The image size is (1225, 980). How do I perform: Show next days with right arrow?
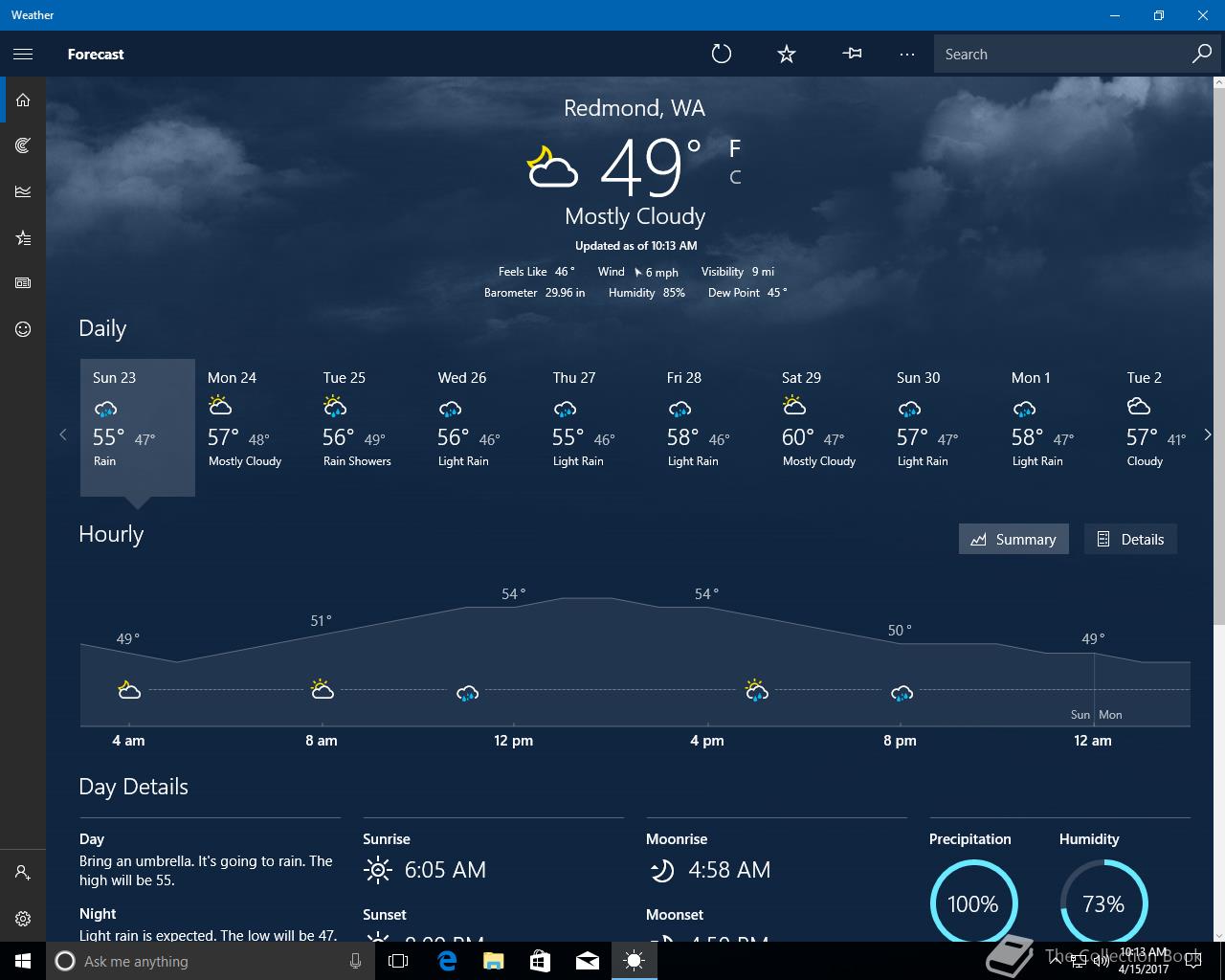[x=1207, y=434]
